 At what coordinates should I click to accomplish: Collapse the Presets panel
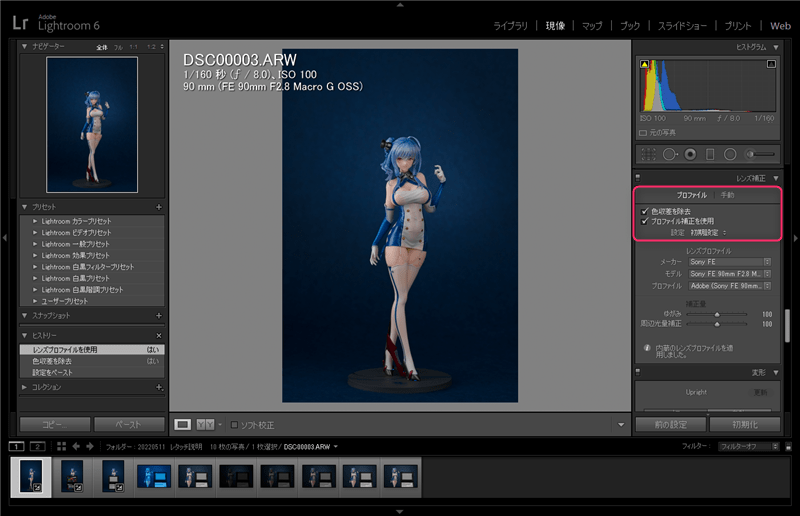click(x=24, y=207)
